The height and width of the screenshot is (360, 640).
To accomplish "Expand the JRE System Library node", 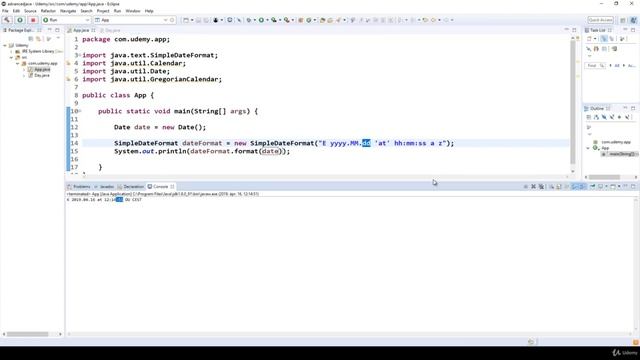I will [11, 51].
